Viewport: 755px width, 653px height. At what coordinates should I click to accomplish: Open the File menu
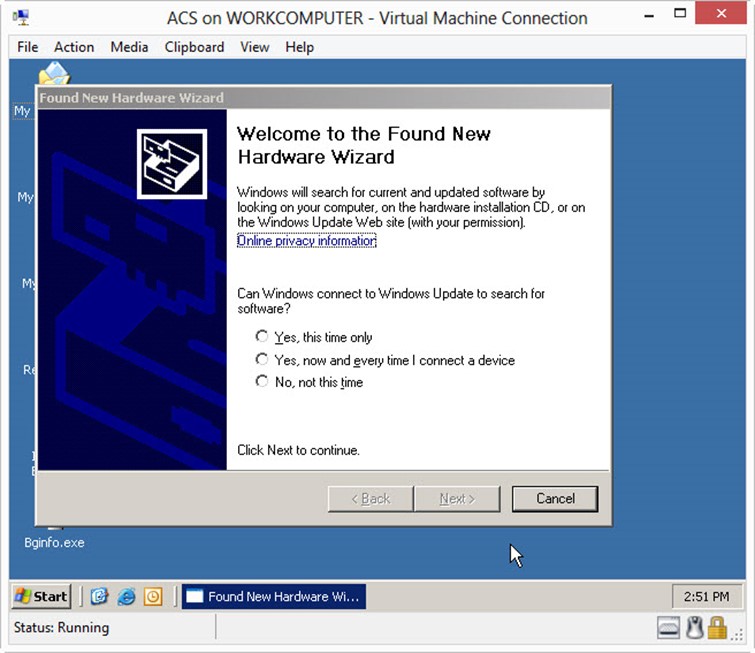click(27, 47)
